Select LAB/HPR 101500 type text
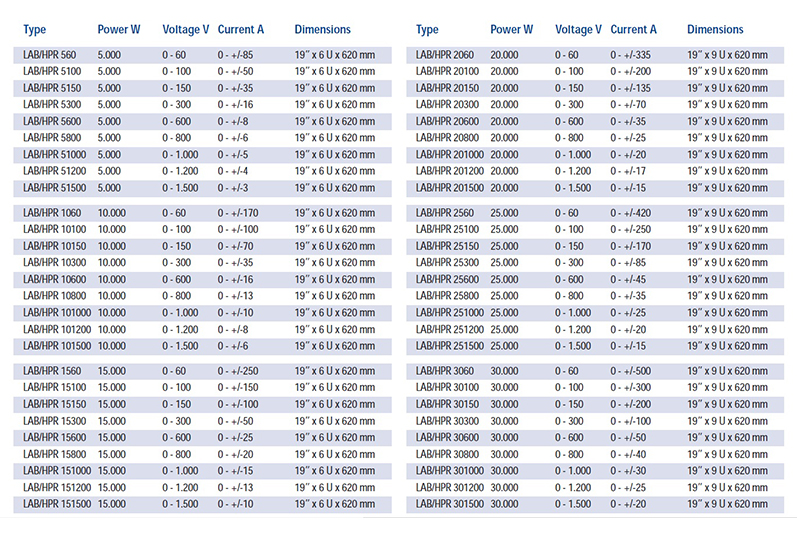The height and width of the screenshot is (546, 797). [x=57, y=346]
